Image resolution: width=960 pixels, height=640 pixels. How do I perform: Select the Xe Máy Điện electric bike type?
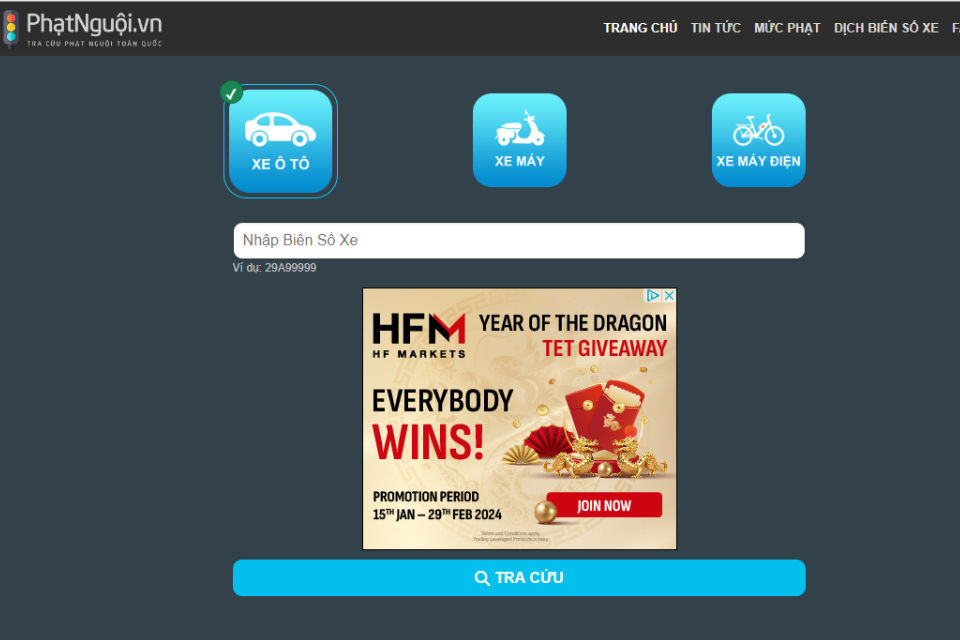point(758,140)
